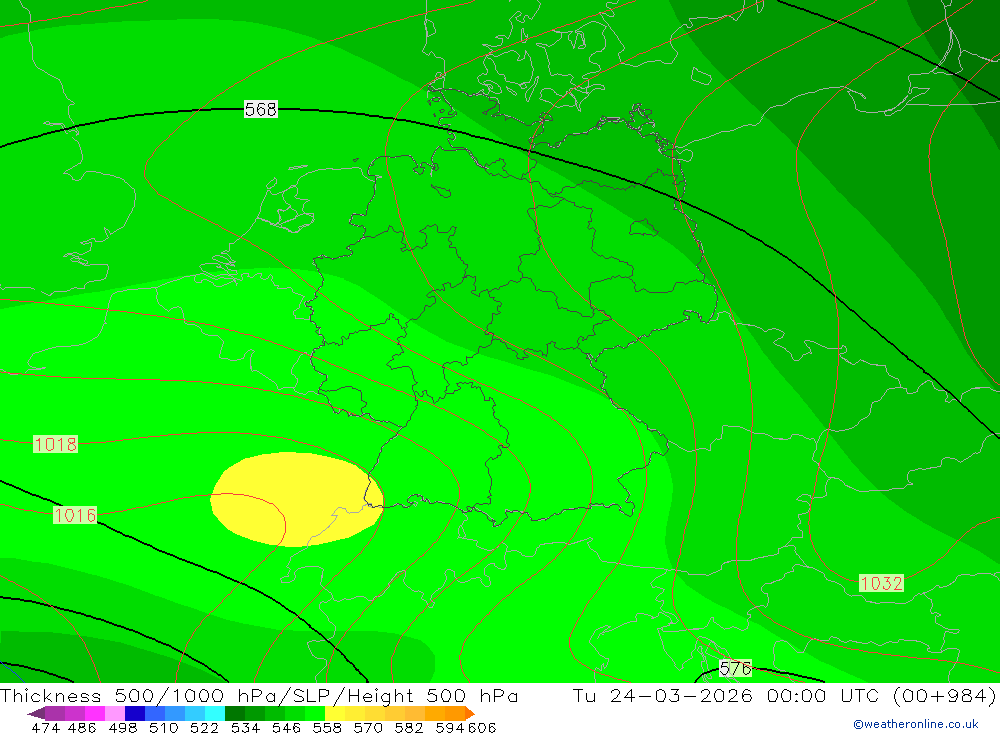Click legend value 486
The height and width of the screenshot is (733, 1000).
tap(82, 727)
